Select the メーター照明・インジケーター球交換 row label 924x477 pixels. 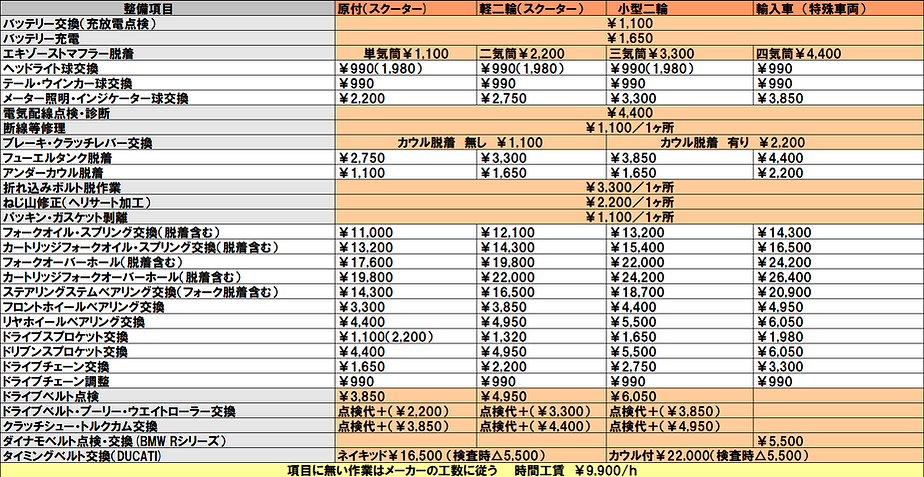pos(167,98)
